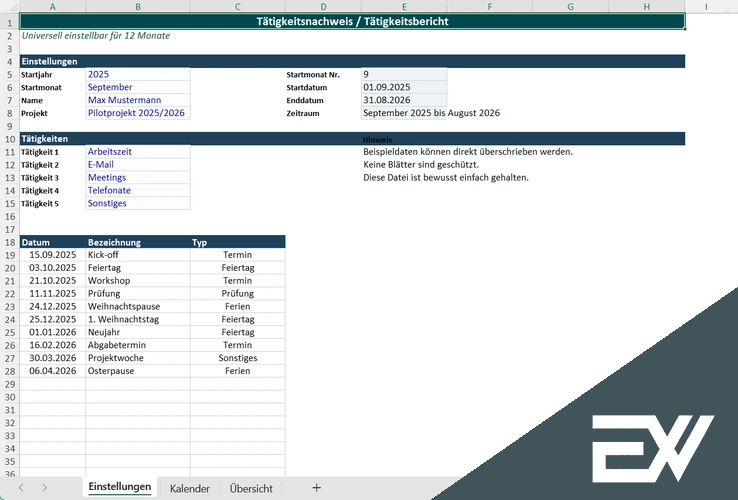Click the select-all corner above row 1
The width and height of the screenshot is (738, 500).
tap(9, 7)
